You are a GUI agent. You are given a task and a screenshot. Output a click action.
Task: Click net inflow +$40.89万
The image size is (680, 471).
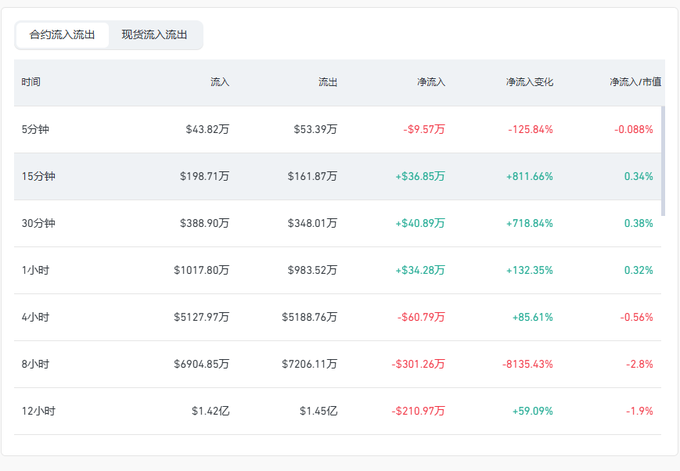pyautogui.click(x=420, y=223)
